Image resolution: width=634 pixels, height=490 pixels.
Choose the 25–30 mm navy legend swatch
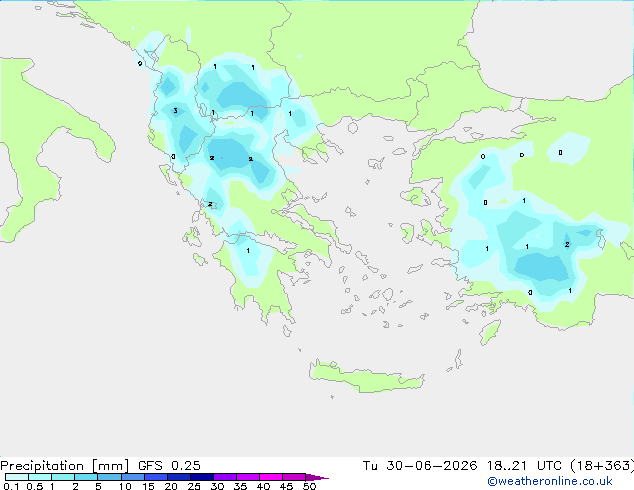pyautogui.click(x=202, y=477)
